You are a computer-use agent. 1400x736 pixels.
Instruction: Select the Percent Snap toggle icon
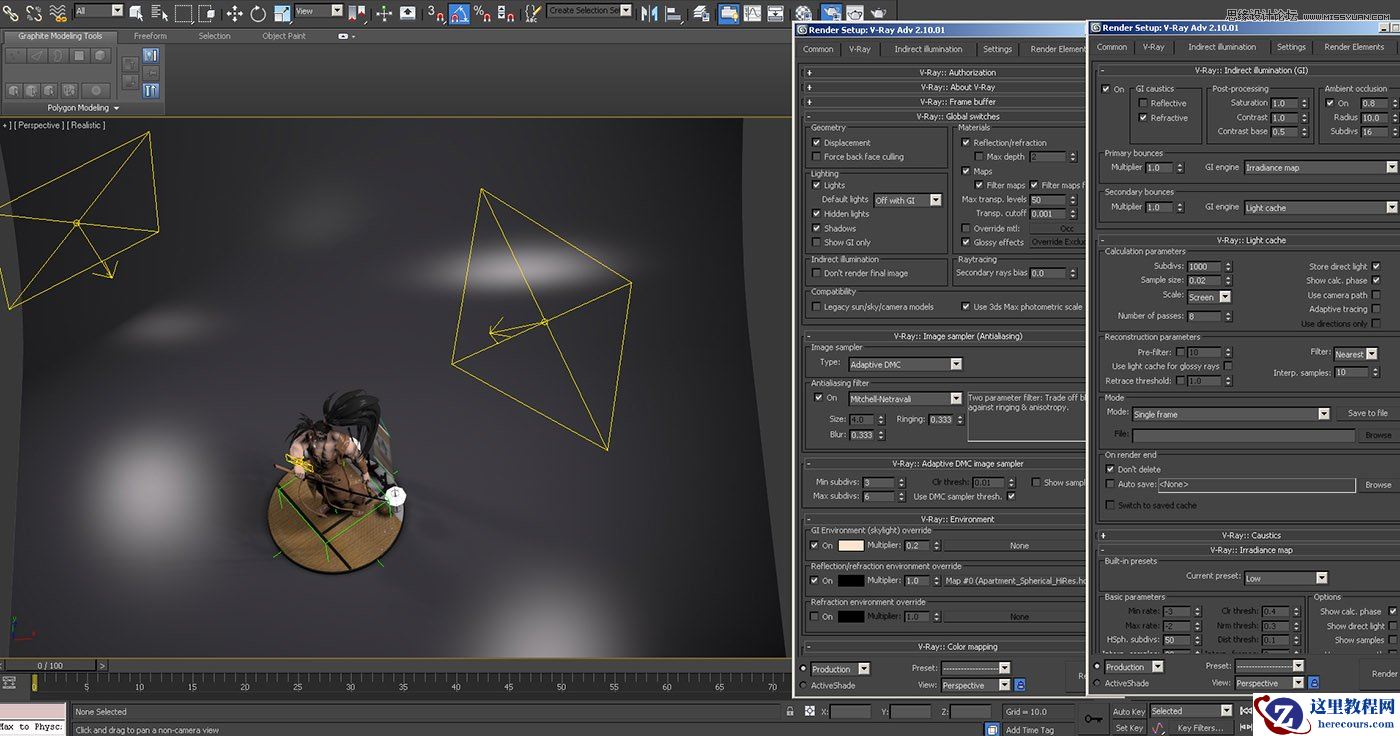click(484, 13)
